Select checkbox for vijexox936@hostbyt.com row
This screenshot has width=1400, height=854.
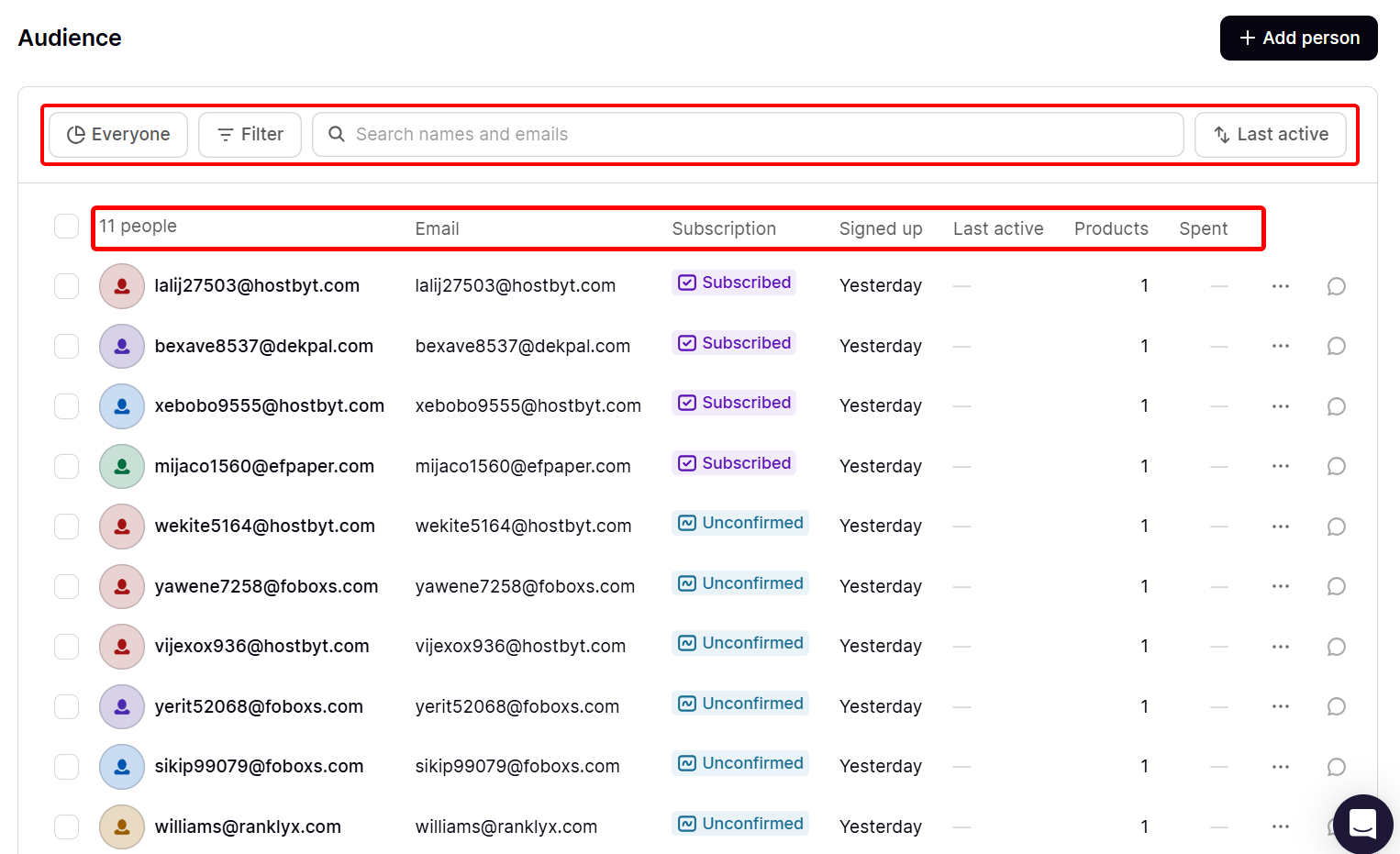[66, 647]
